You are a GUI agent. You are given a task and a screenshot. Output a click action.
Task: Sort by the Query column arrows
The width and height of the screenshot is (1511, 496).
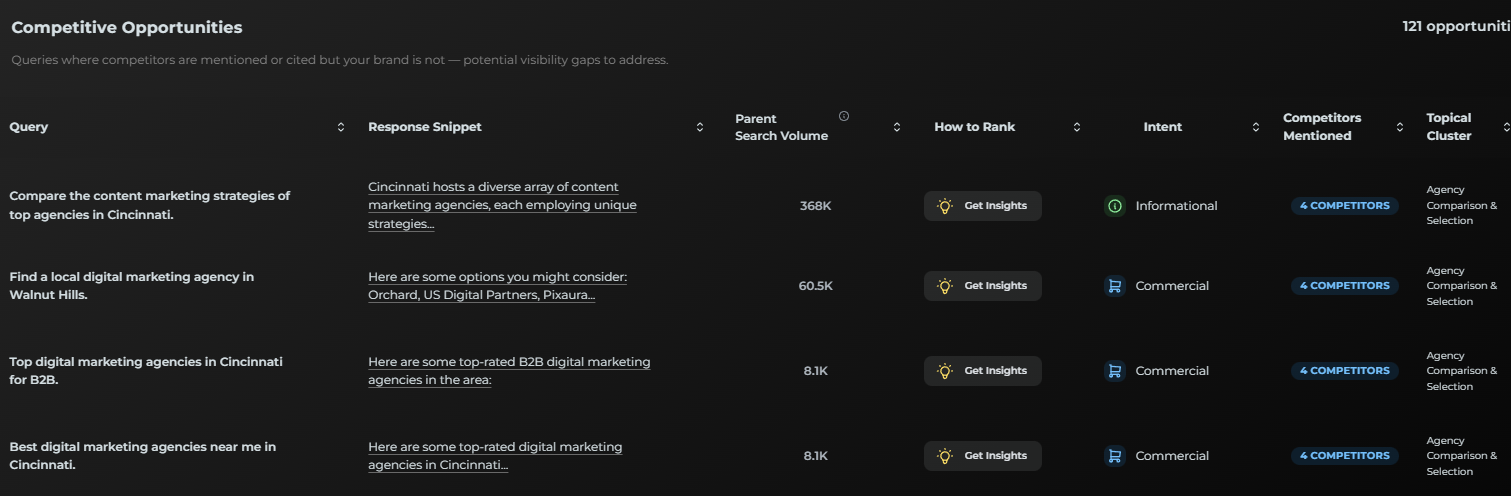[341, 127]
